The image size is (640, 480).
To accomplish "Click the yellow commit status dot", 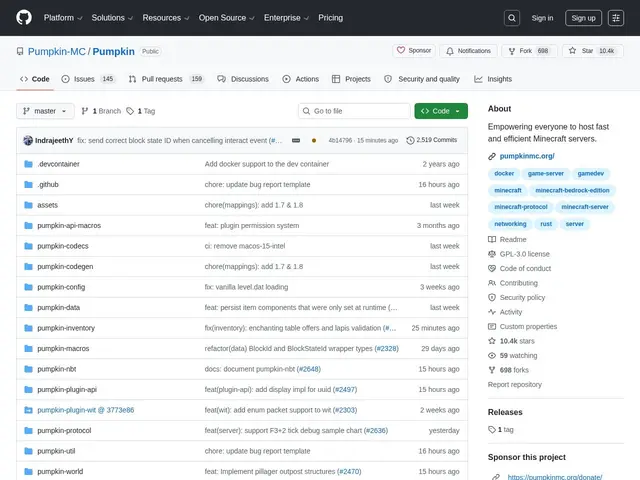I will [314, 140].
